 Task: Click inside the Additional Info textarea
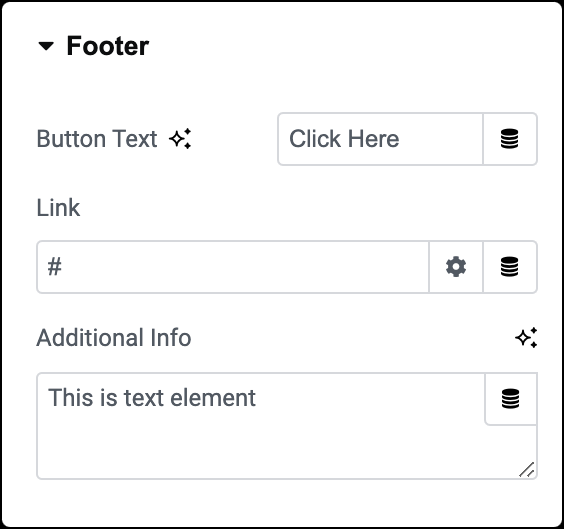coord(287,426)
